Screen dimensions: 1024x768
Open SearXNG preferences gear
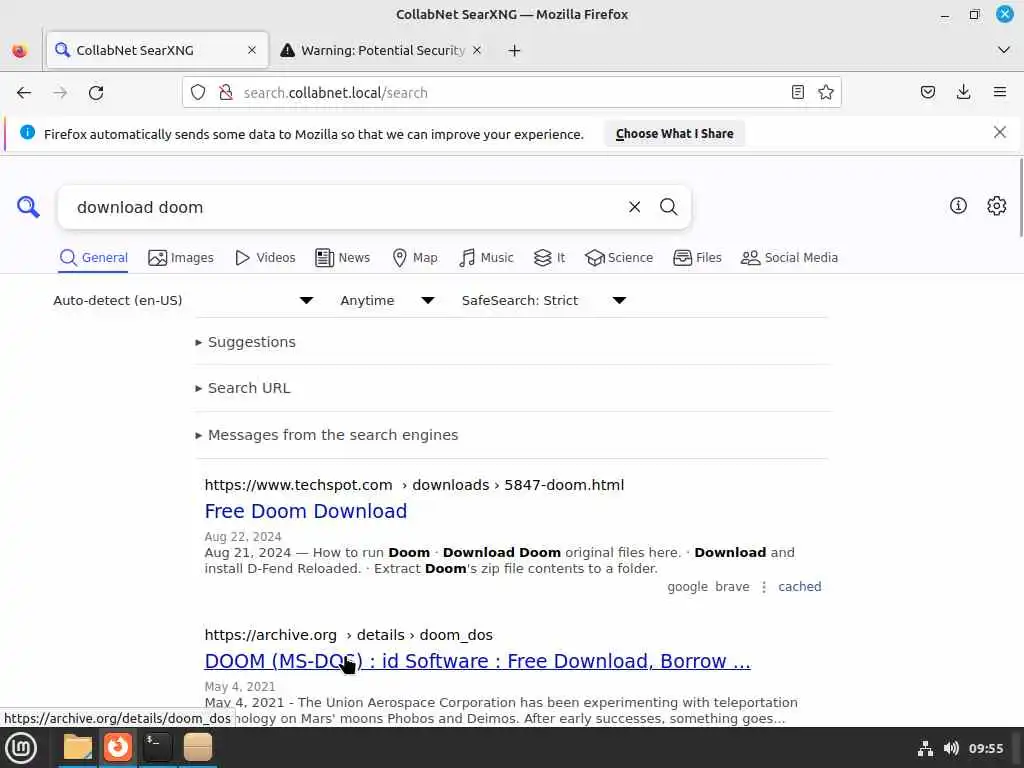click(996, 206)
